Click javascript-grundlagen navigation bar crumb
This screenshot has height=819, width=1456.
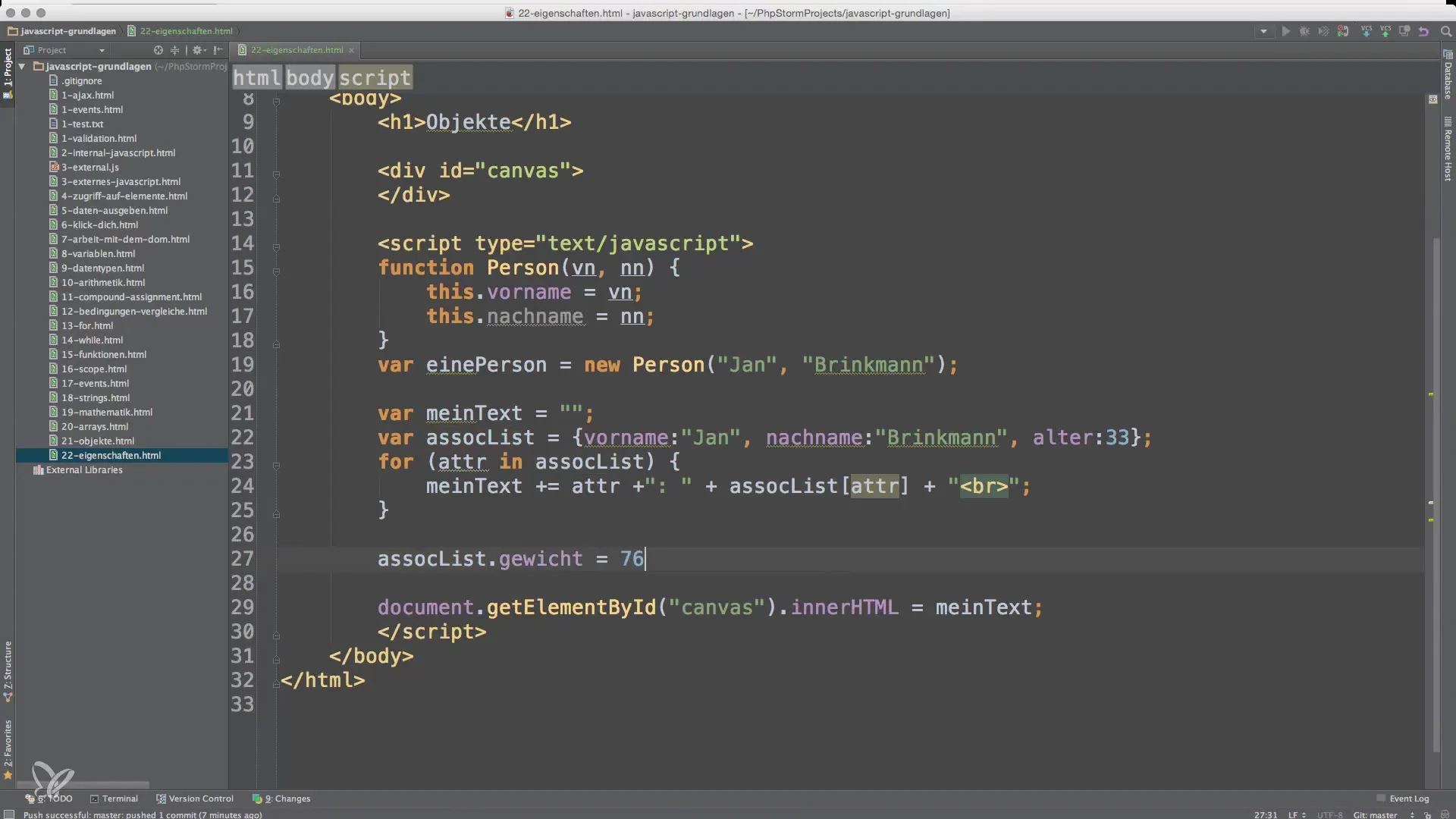coord(61,31)
